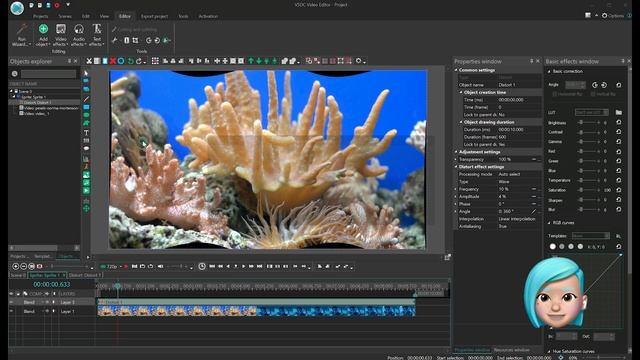Select the add video tool
Screen dimensions: 640x360
coord(86,191)
